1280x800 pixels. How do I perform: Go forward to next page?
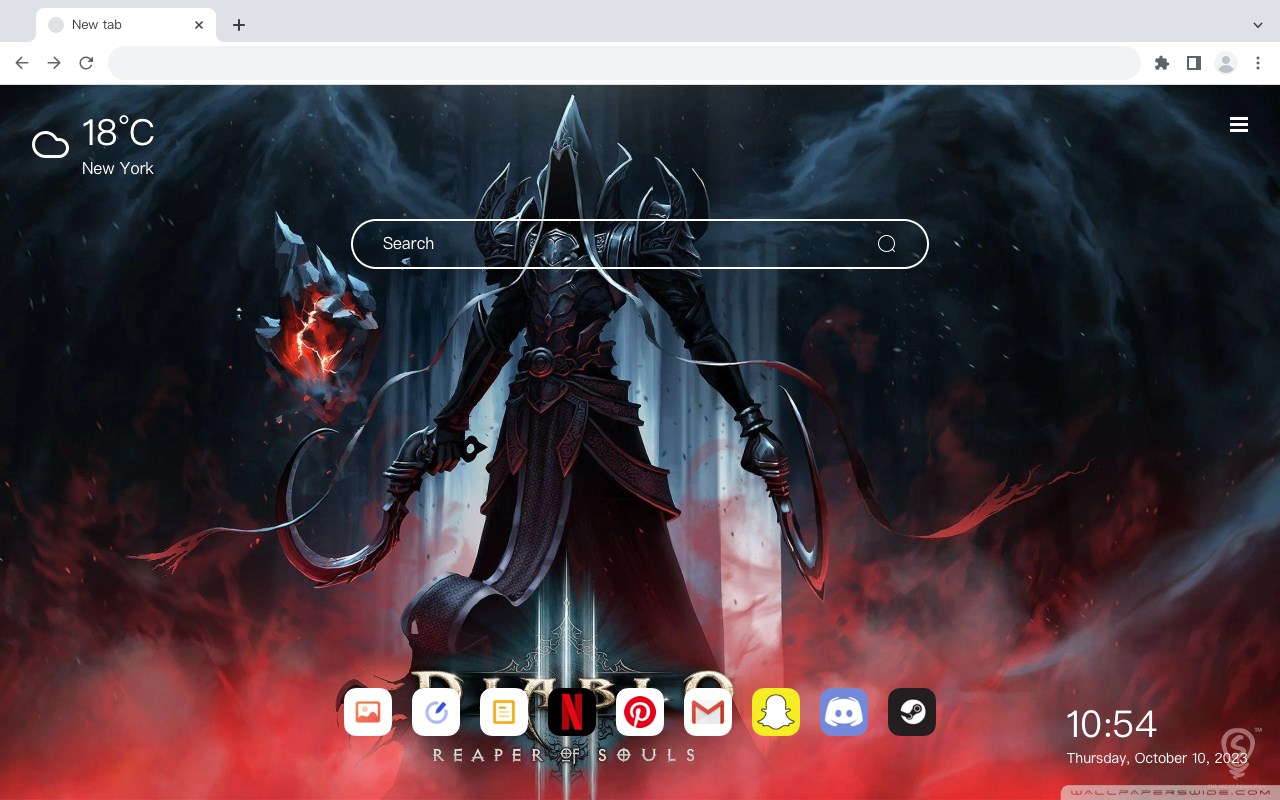click(x=54, y=63)
